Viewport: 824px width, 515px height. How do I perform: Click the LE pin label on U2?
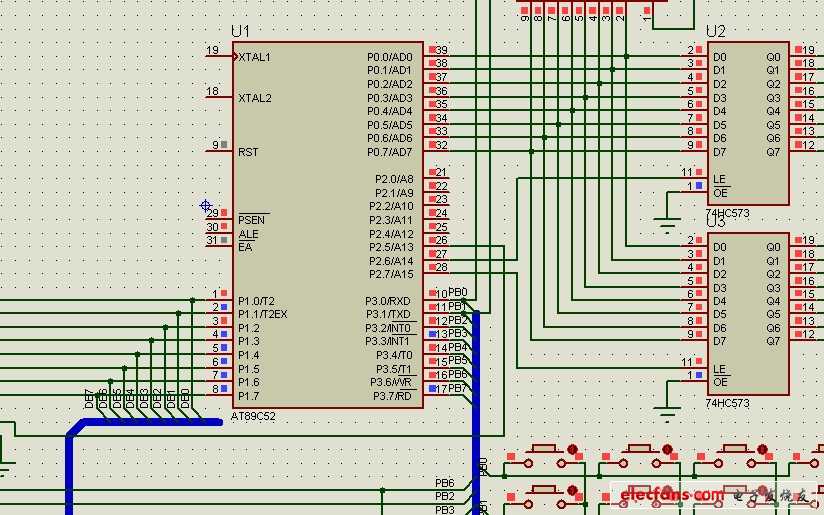(x=719, y=180)
